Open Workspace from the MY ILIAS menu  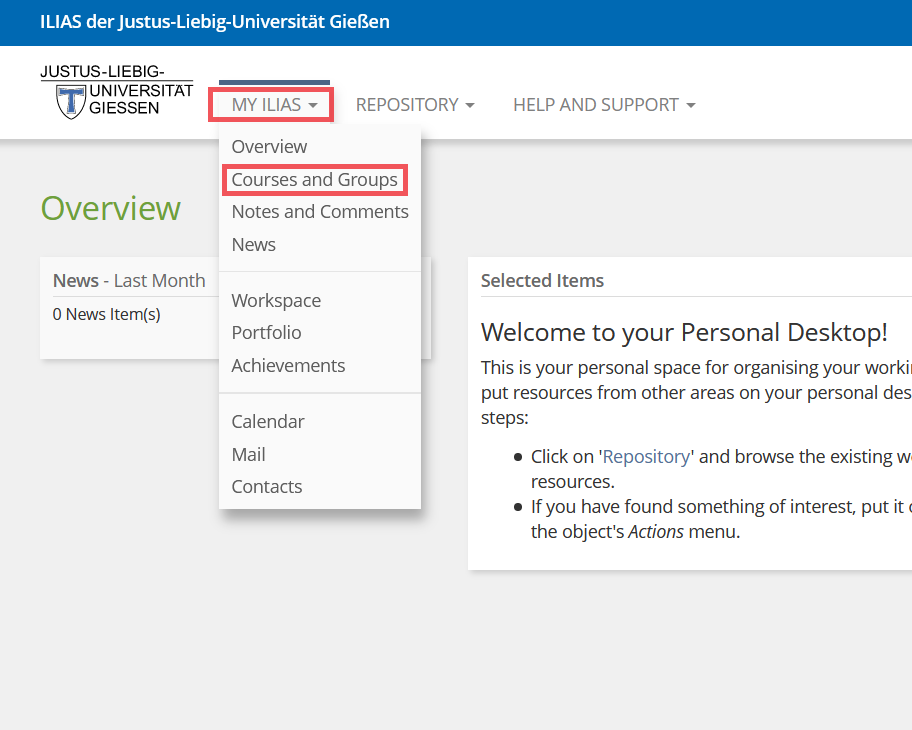click(x=276, y=301)
